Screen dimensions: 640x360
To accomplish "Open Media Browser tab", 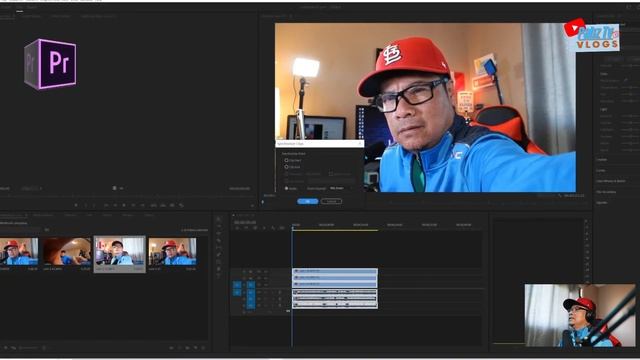I will coord(43,215).
